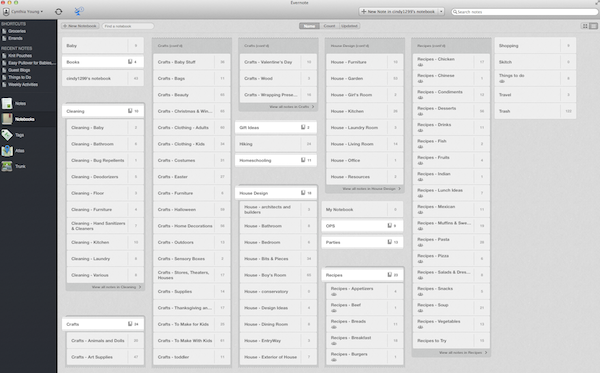The width and height of the screenshot is (600, 373).
Task: Click shared icon under Recipes - Chicken
Action: click(420, 65)
